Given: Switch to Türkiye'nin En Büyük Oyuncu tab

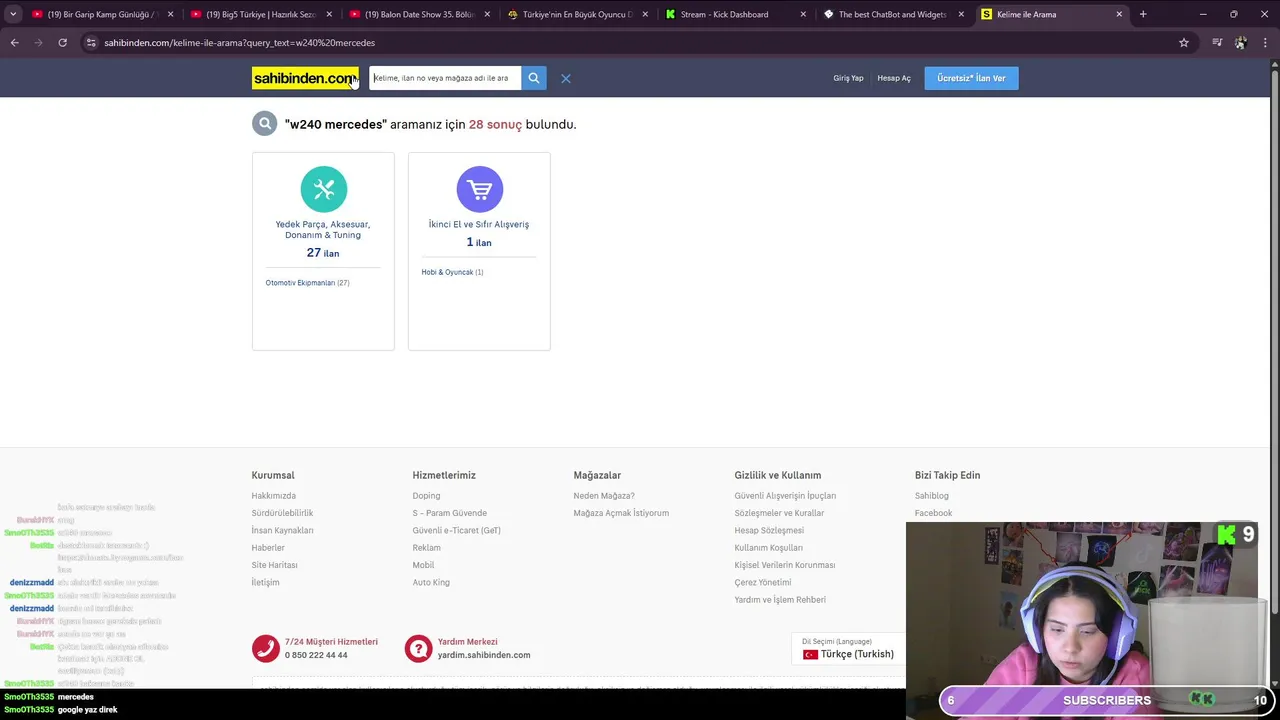Looking at the screenshot, I should (x=579, y=14).
